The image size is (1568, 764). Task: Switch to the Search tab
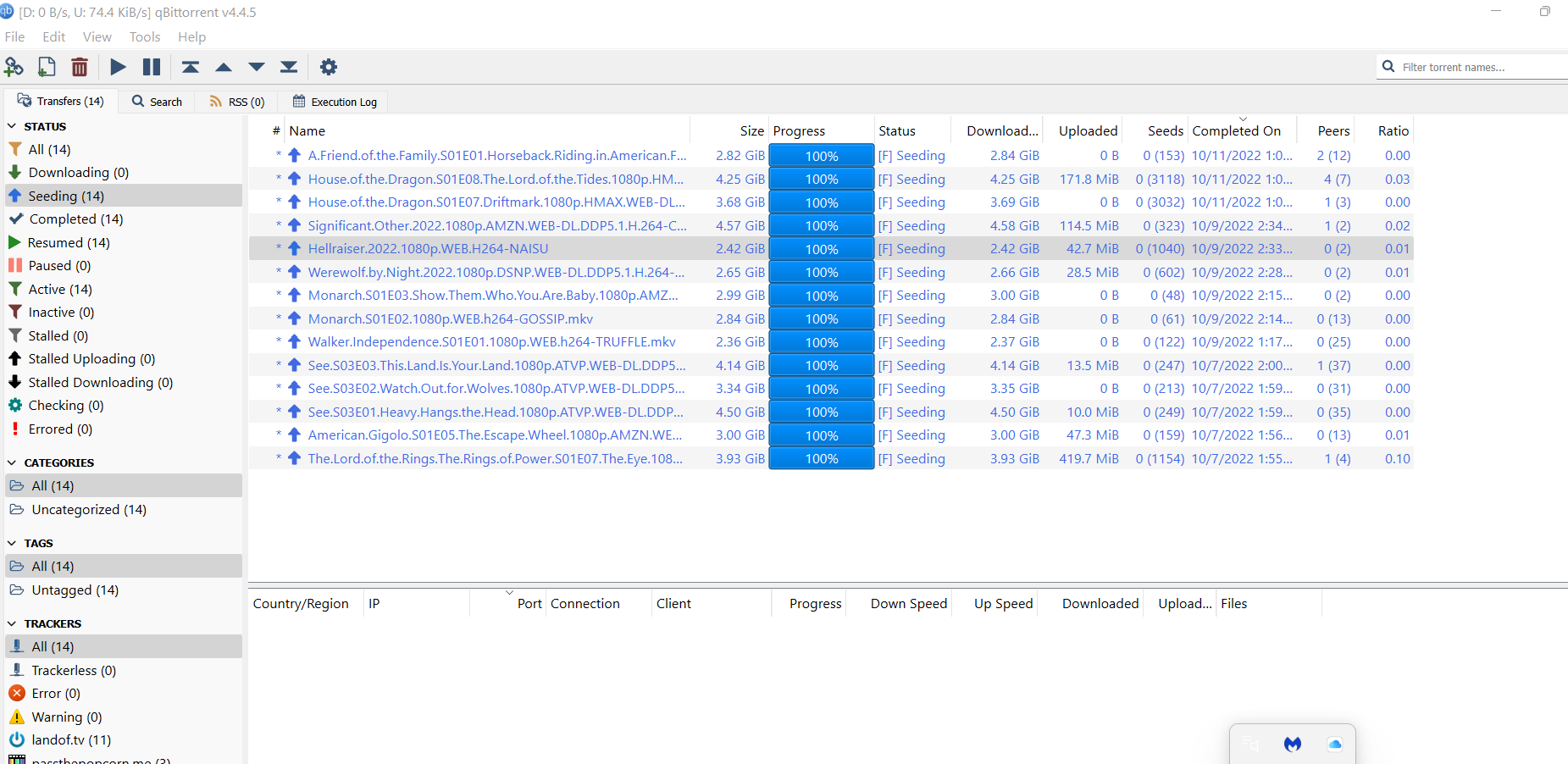[158, 102]
